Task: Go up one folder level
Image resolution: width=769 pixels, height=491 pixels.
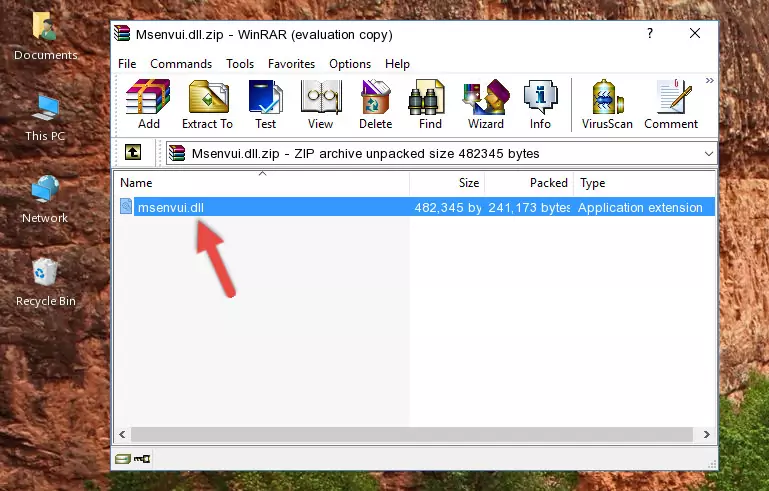Action: click(x=133, y=153)
